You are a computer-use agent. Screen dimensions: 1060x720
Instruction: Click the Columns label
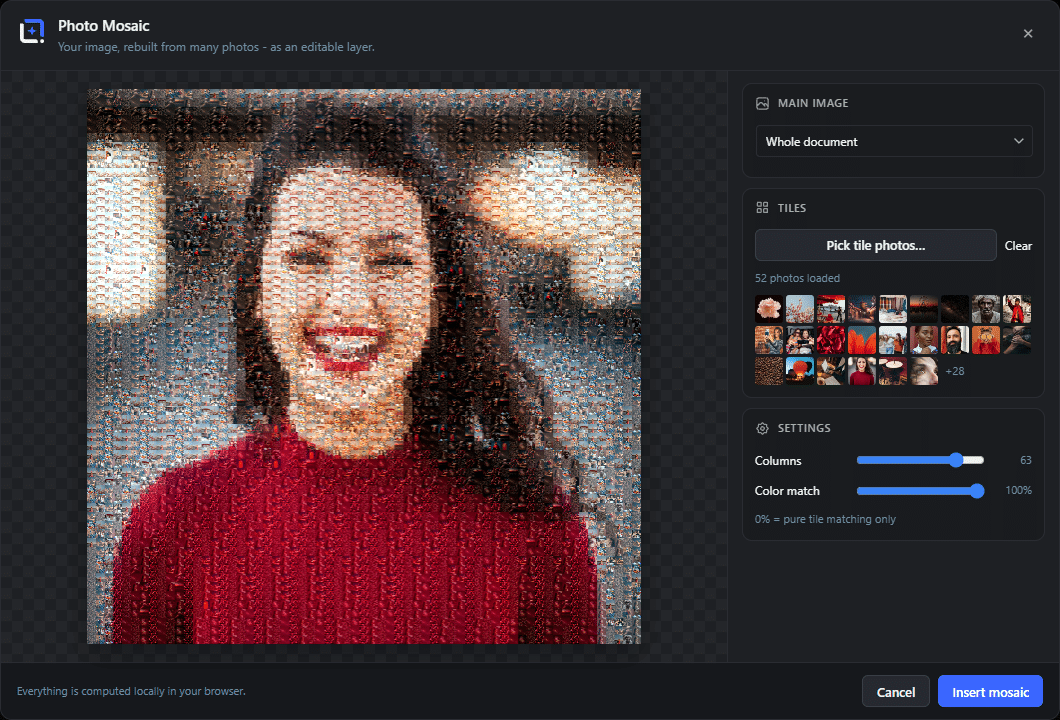[x=777, y=460]
